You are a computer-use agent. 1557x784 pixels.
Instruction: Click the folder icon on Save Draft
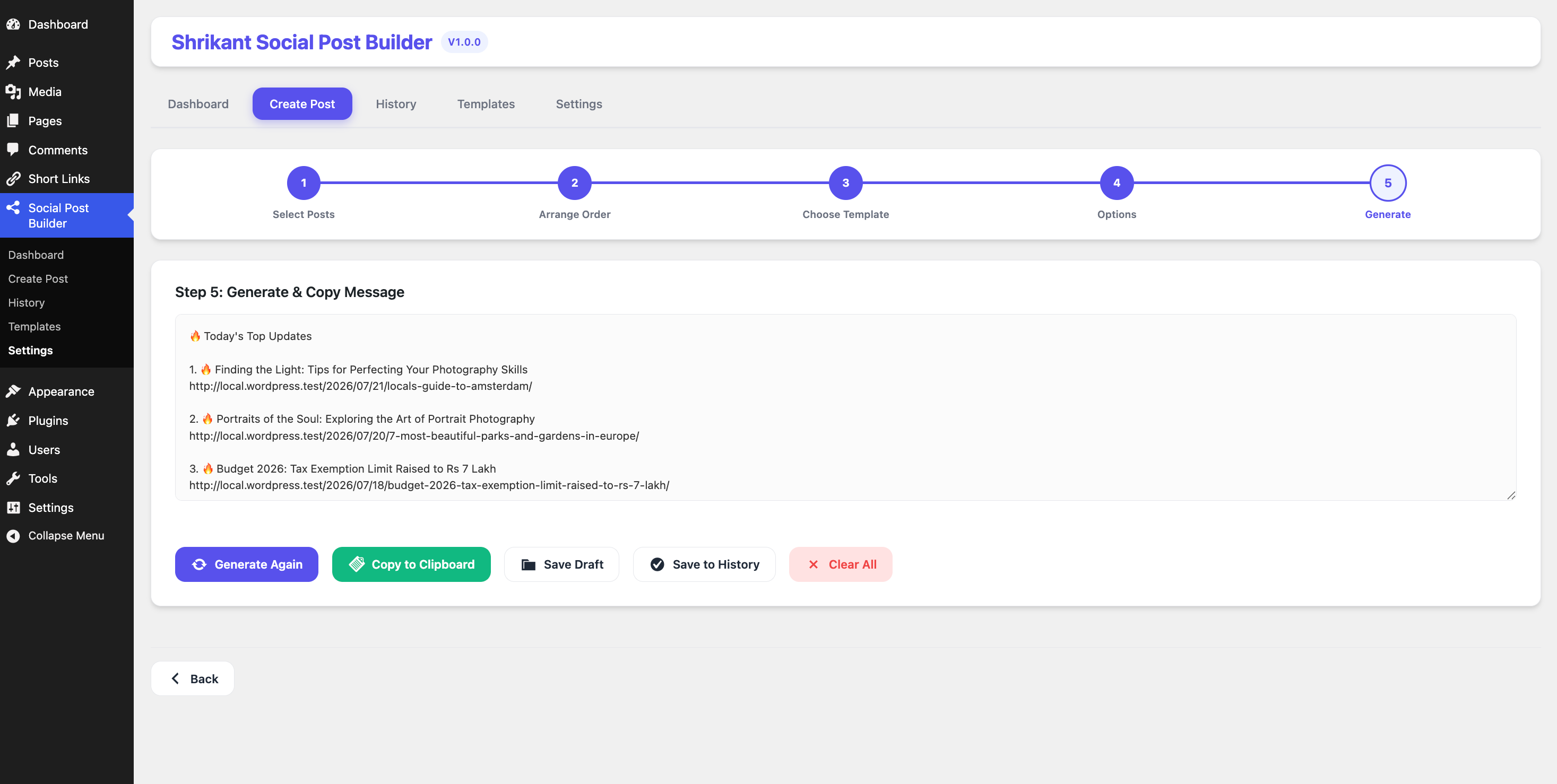[528, 565]
